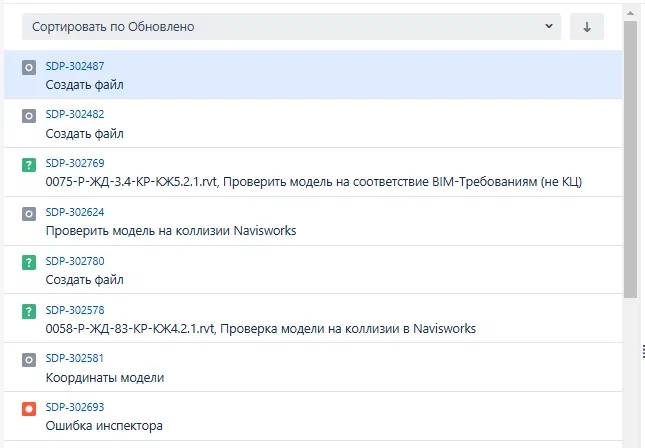Open issue link SDP-302578
Image resolution: width=645 pixels, height=448 pixels.
[x=75, y=310]
